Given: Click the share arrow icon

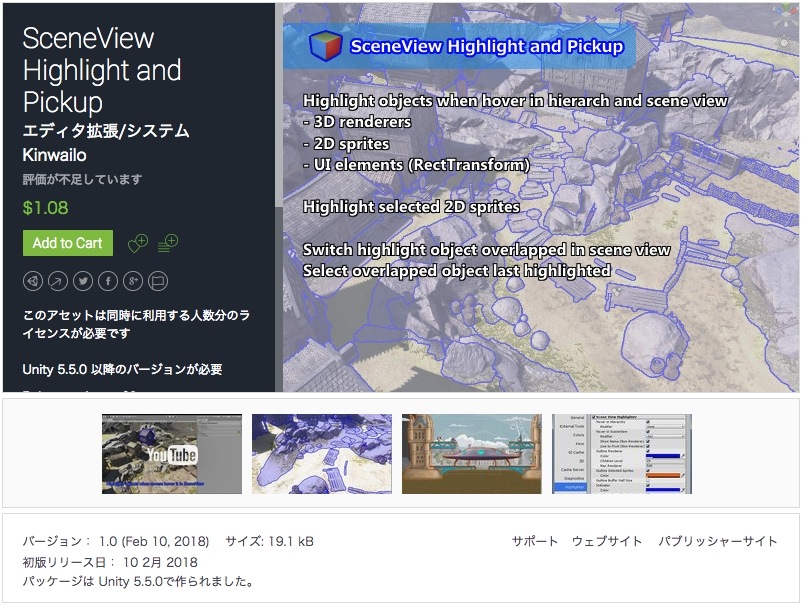Looking at the screenshot, I should (x=58, y=281).
